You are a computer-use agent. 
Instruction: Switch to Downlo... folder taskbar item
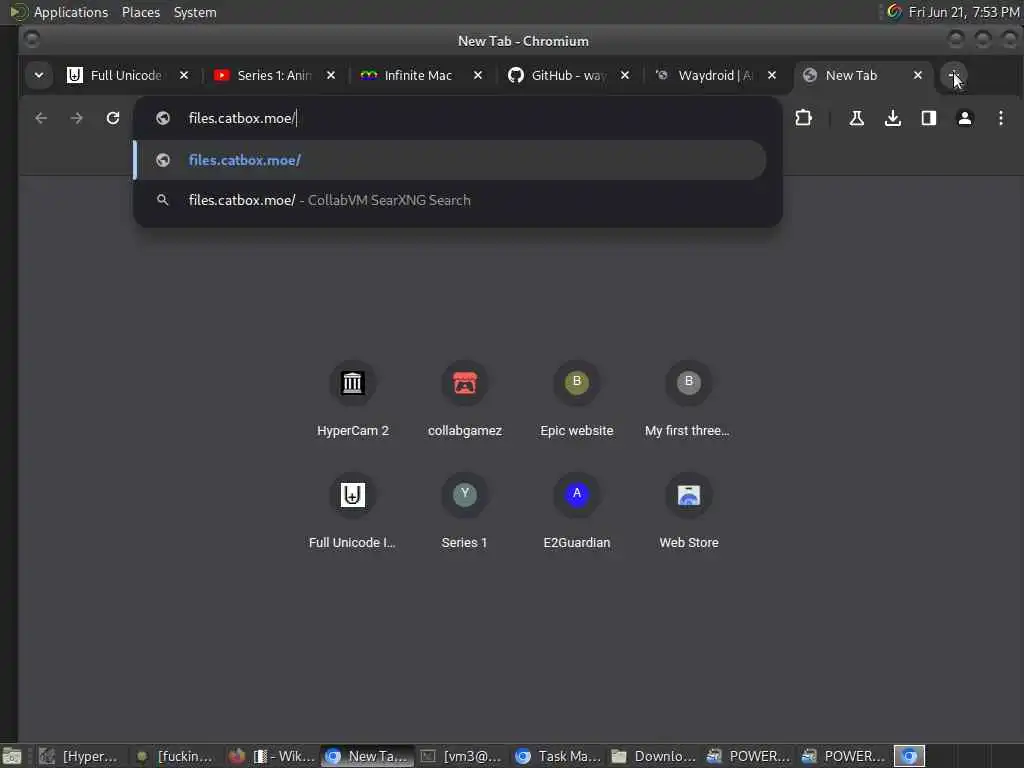[653, 756]
